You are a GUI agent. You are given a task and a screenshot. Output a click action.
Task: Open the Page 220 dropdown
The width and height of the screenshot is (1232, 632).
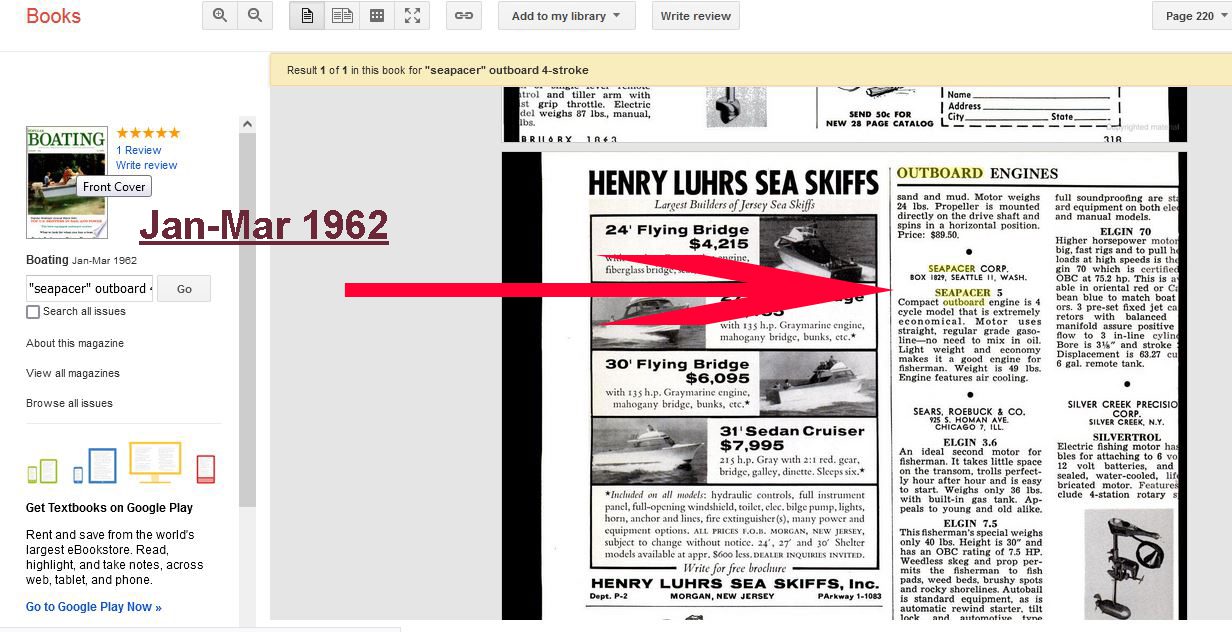(x=1192, y=16)
